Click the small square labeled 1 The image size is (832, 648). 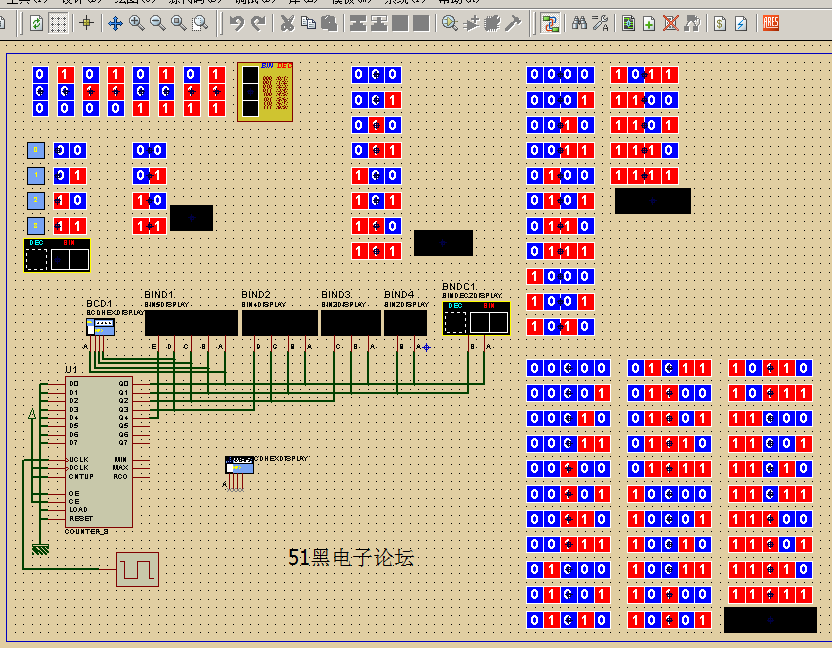(36, 175)
